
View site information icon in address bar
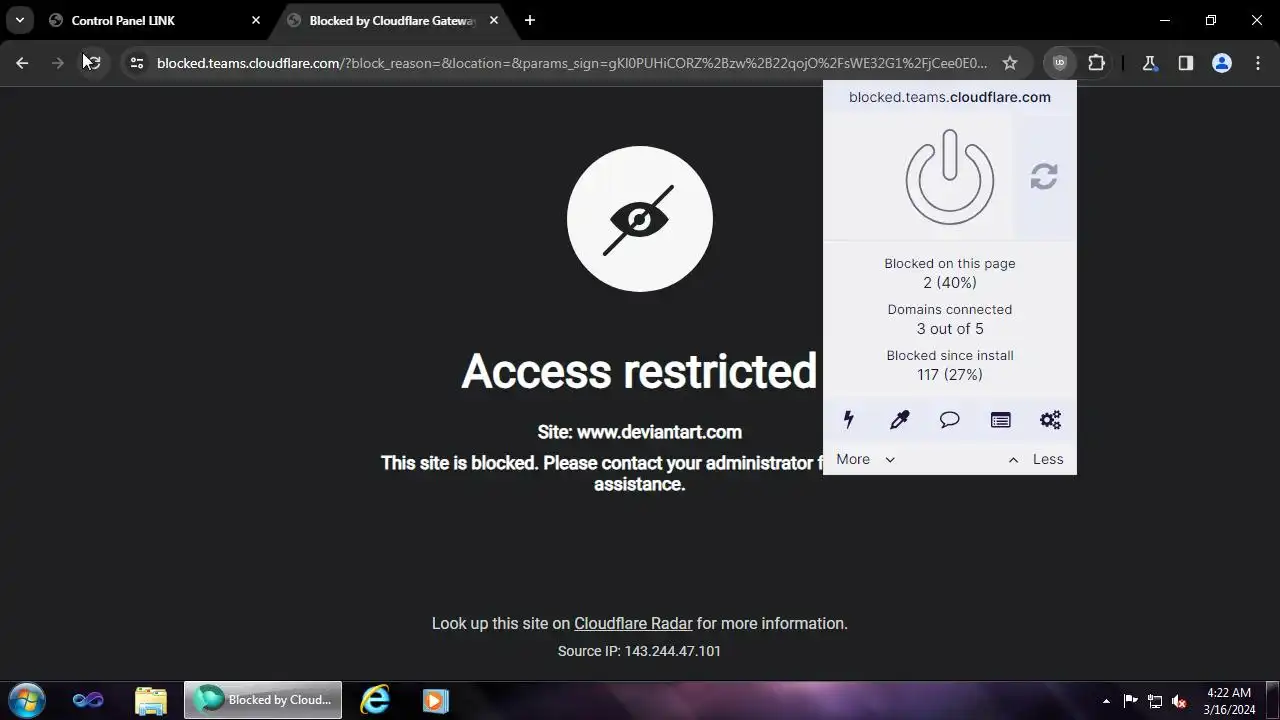(x=137, y=63)
